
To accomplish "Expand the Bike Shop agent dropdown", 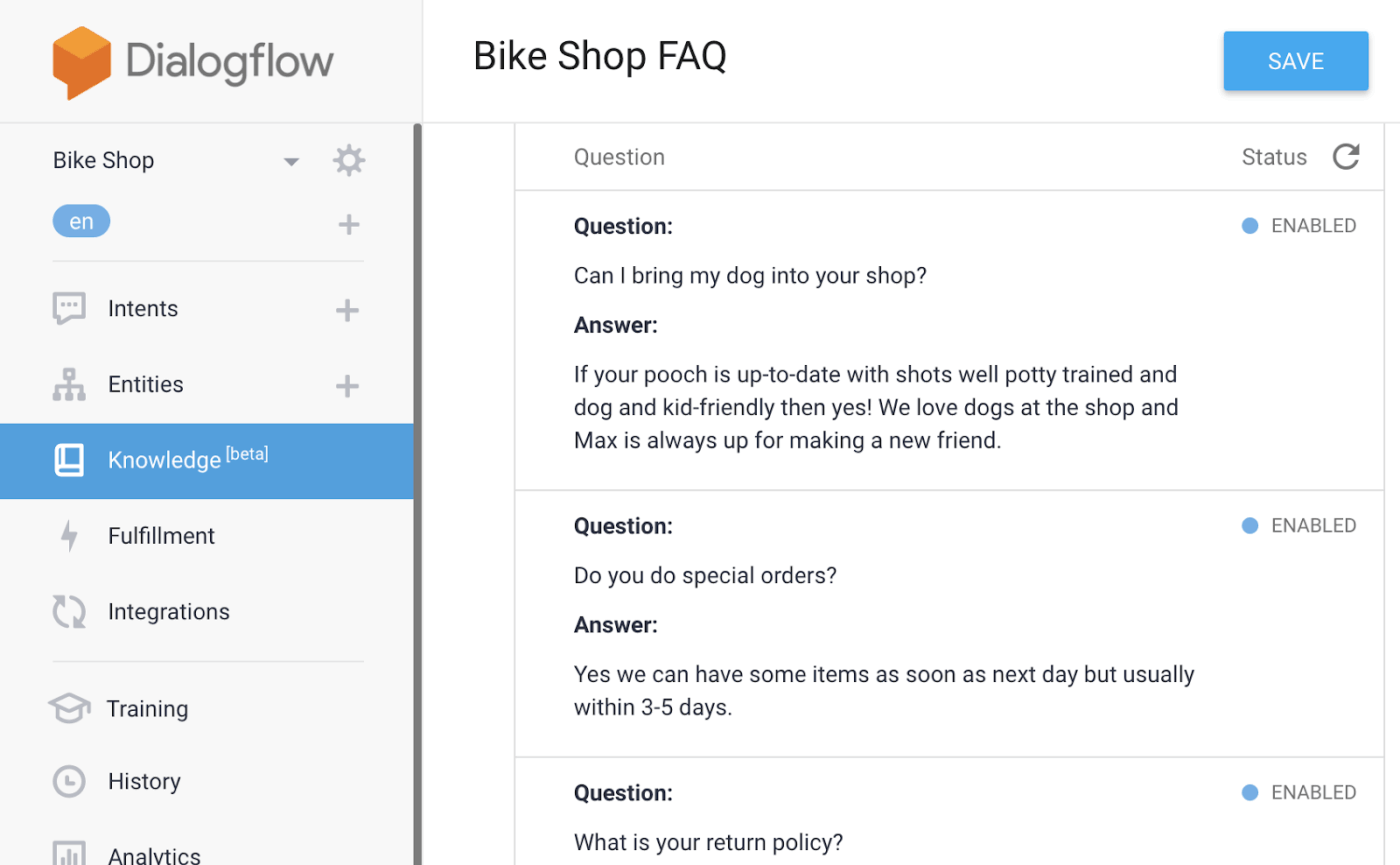I will pyautogui.click(x=290, y=160).
